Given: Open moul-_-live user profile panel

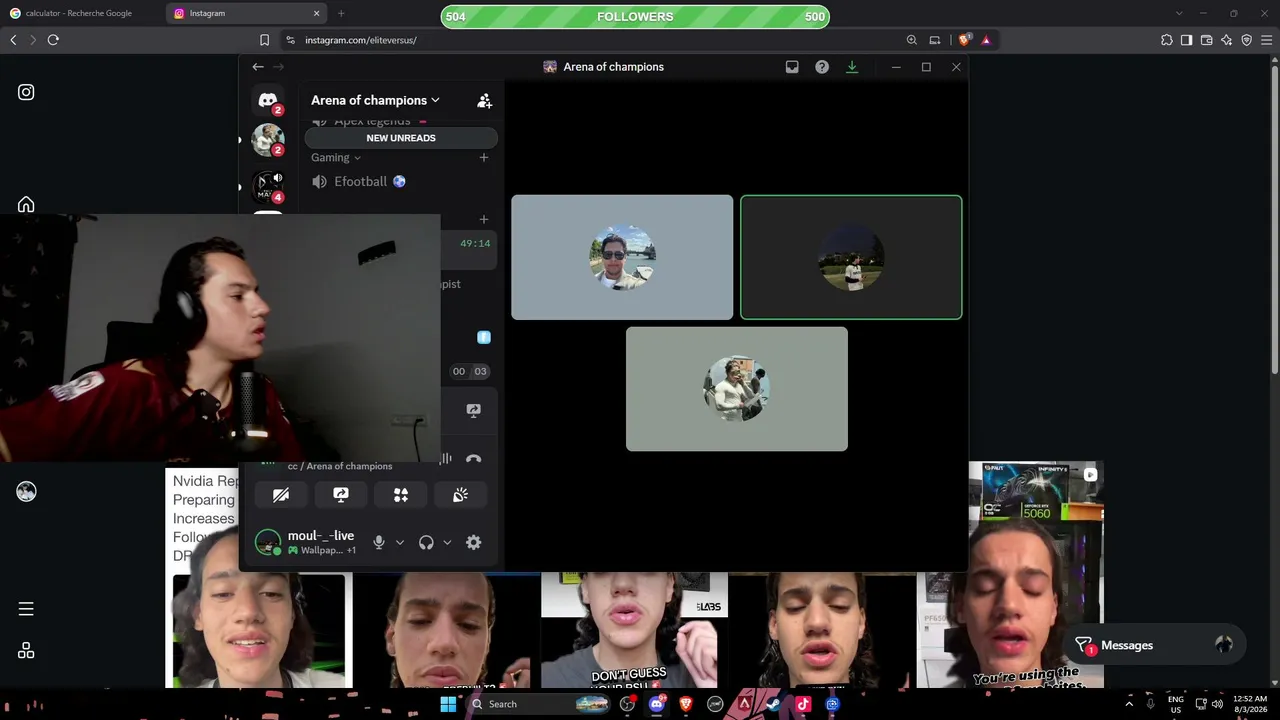Looking at the screenshot, I should click(308, 542).
